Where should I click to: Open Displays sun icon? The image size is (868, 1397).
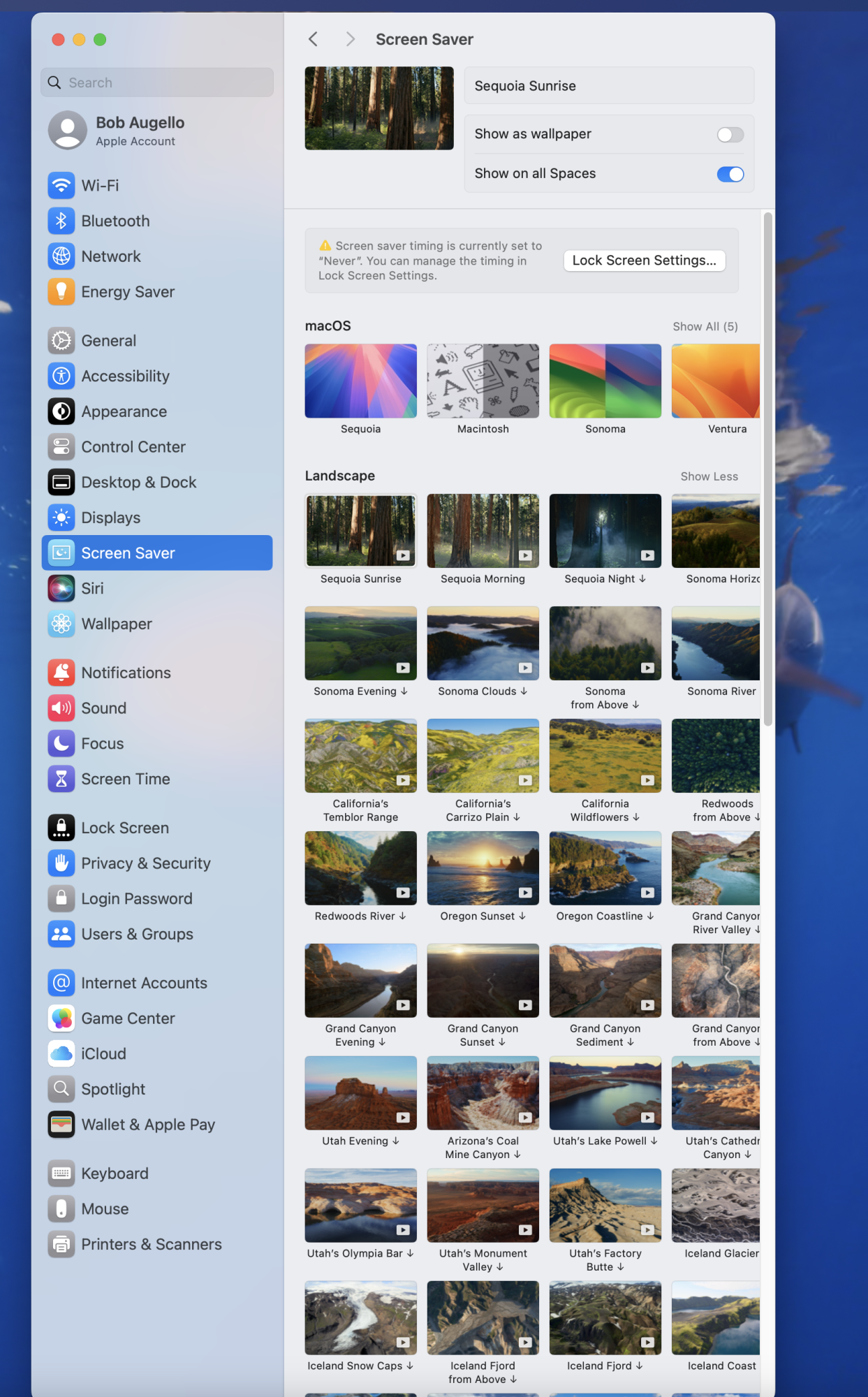(61, 518)
